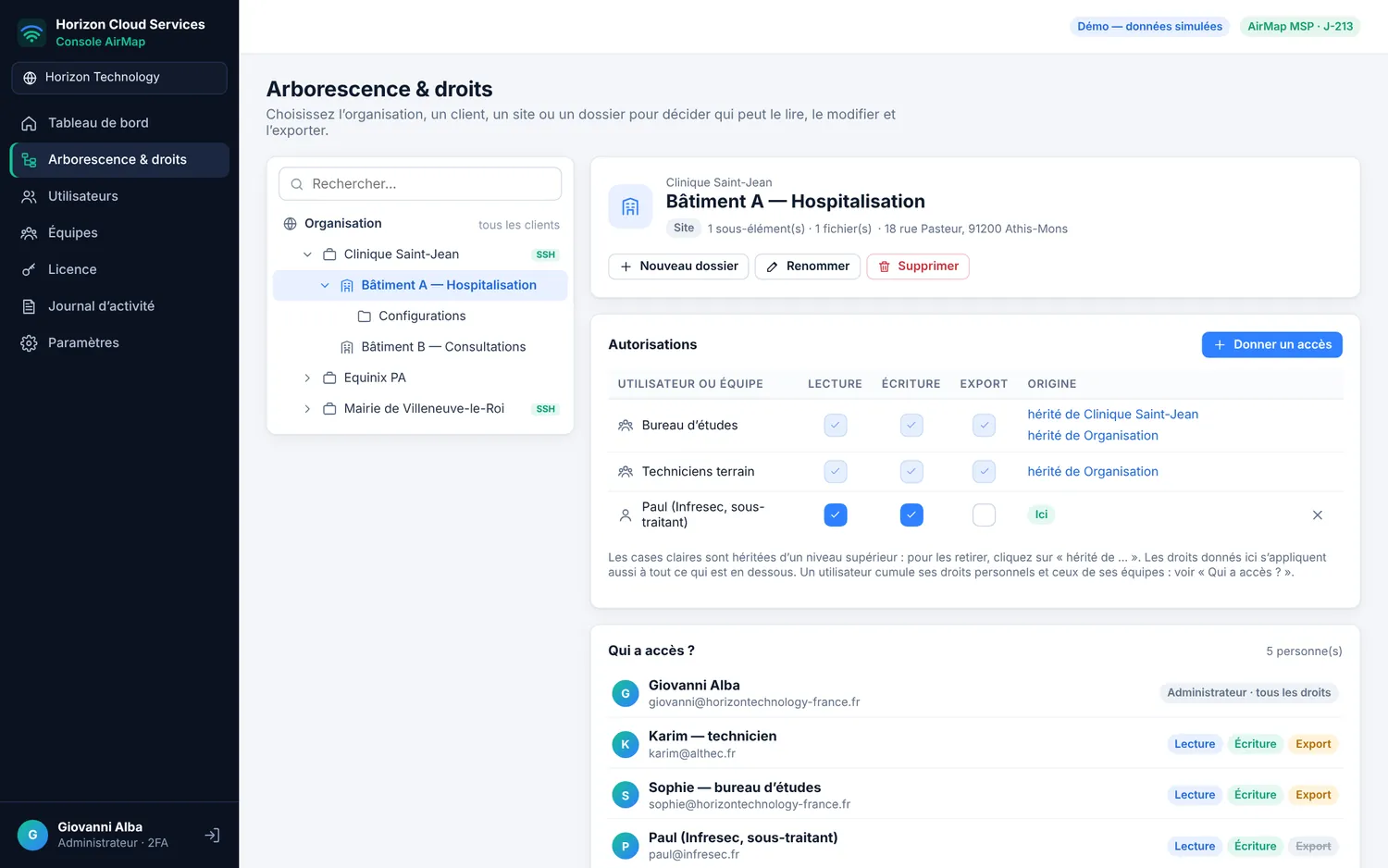Remove Paul's access with X icon
1388x868 pixels.
point(1318,515)
